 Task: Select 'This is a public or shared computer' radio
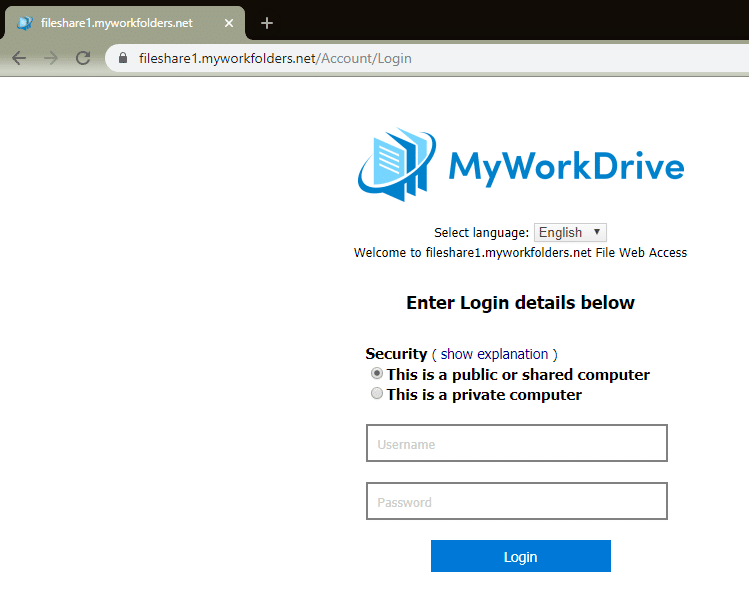[377, 374]
